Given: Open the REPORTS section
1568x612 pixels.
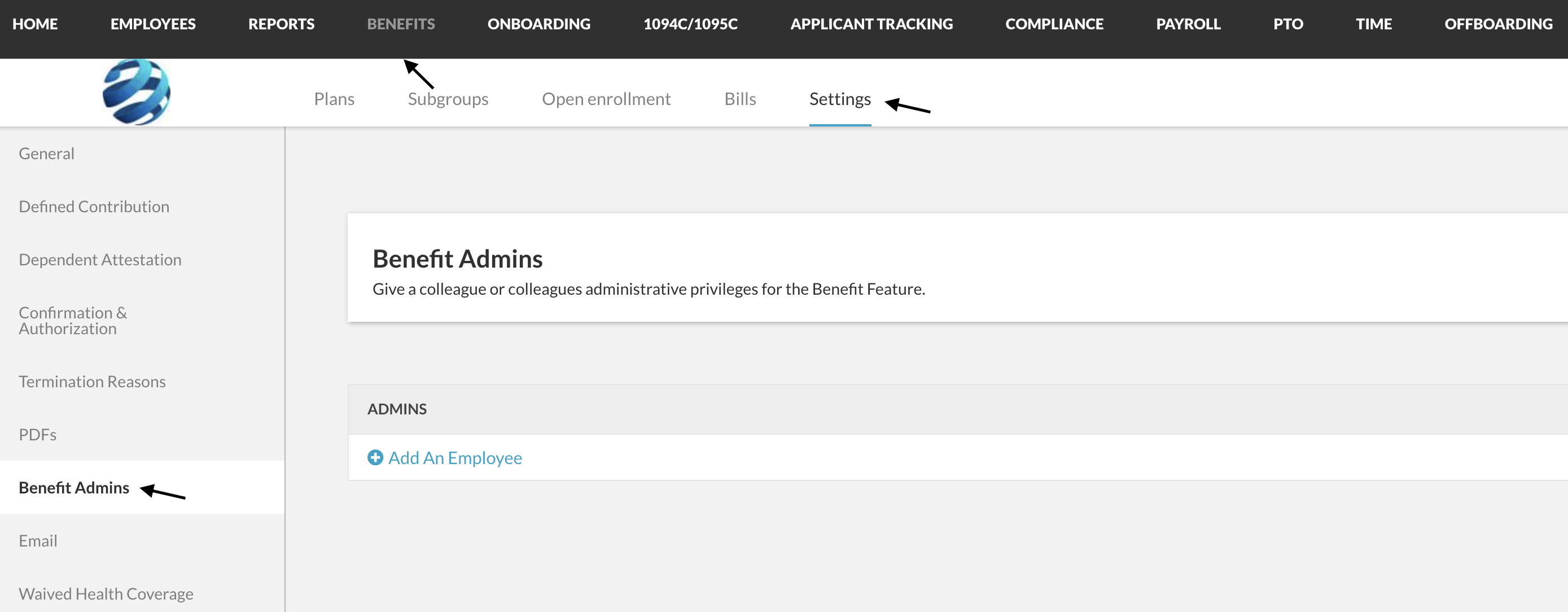Looking at the screenshot, I should pos(281,24).
